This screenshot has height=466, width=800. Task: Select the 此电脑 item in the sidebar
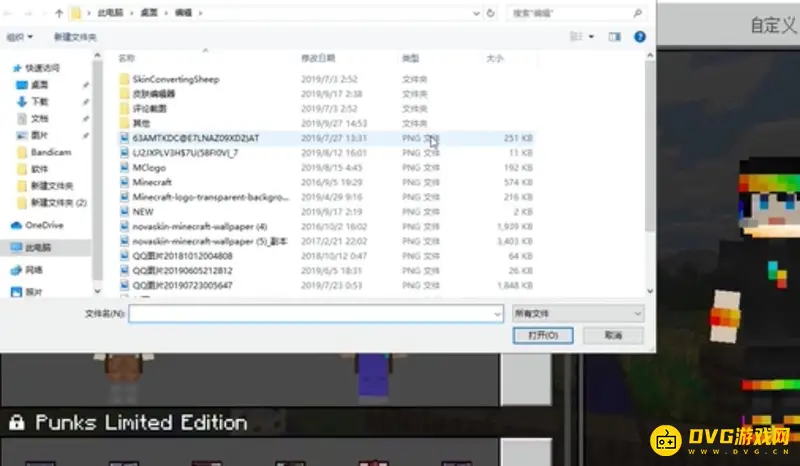tap(38, 247)
